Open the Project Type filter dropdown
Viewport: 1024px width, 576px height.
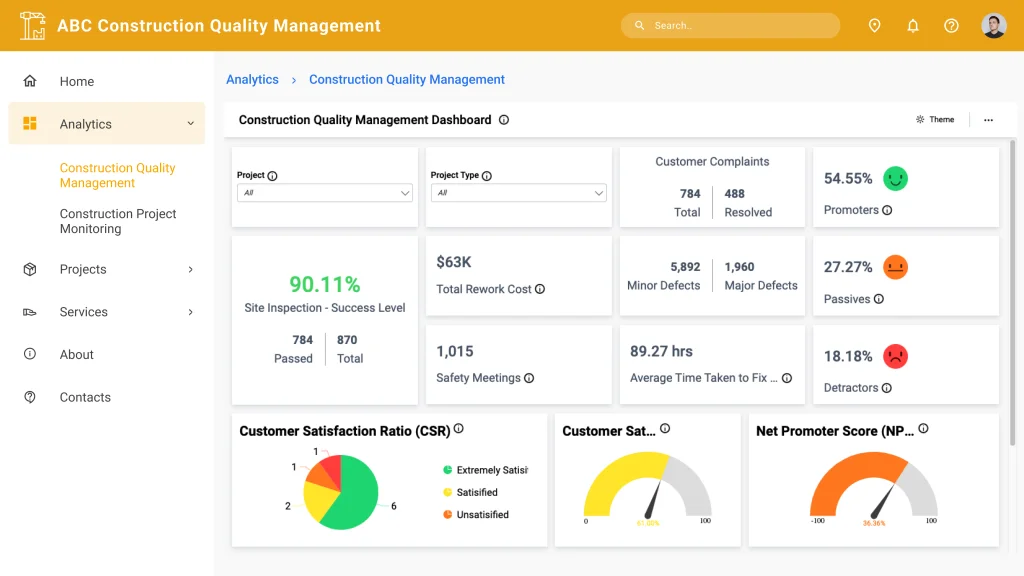point(518,192)
